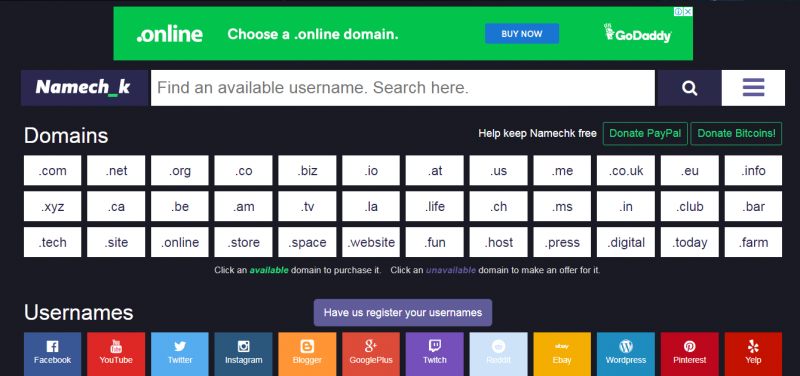The image size is (800, 376).
Task: Click the .club domain tile
Action: (690, 206)
